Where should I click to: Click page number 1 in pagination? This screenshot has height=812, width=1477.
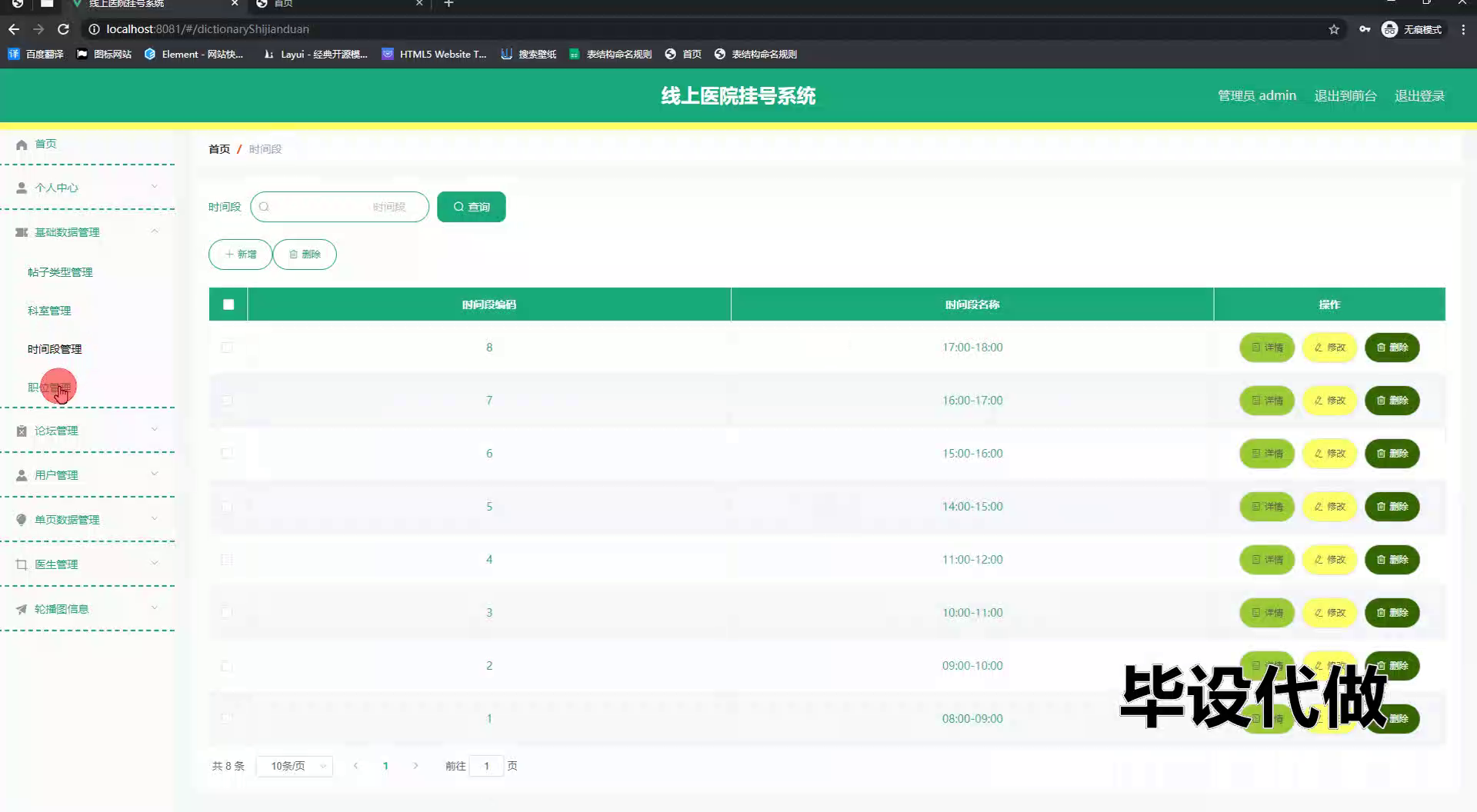[x=385, y=766]
